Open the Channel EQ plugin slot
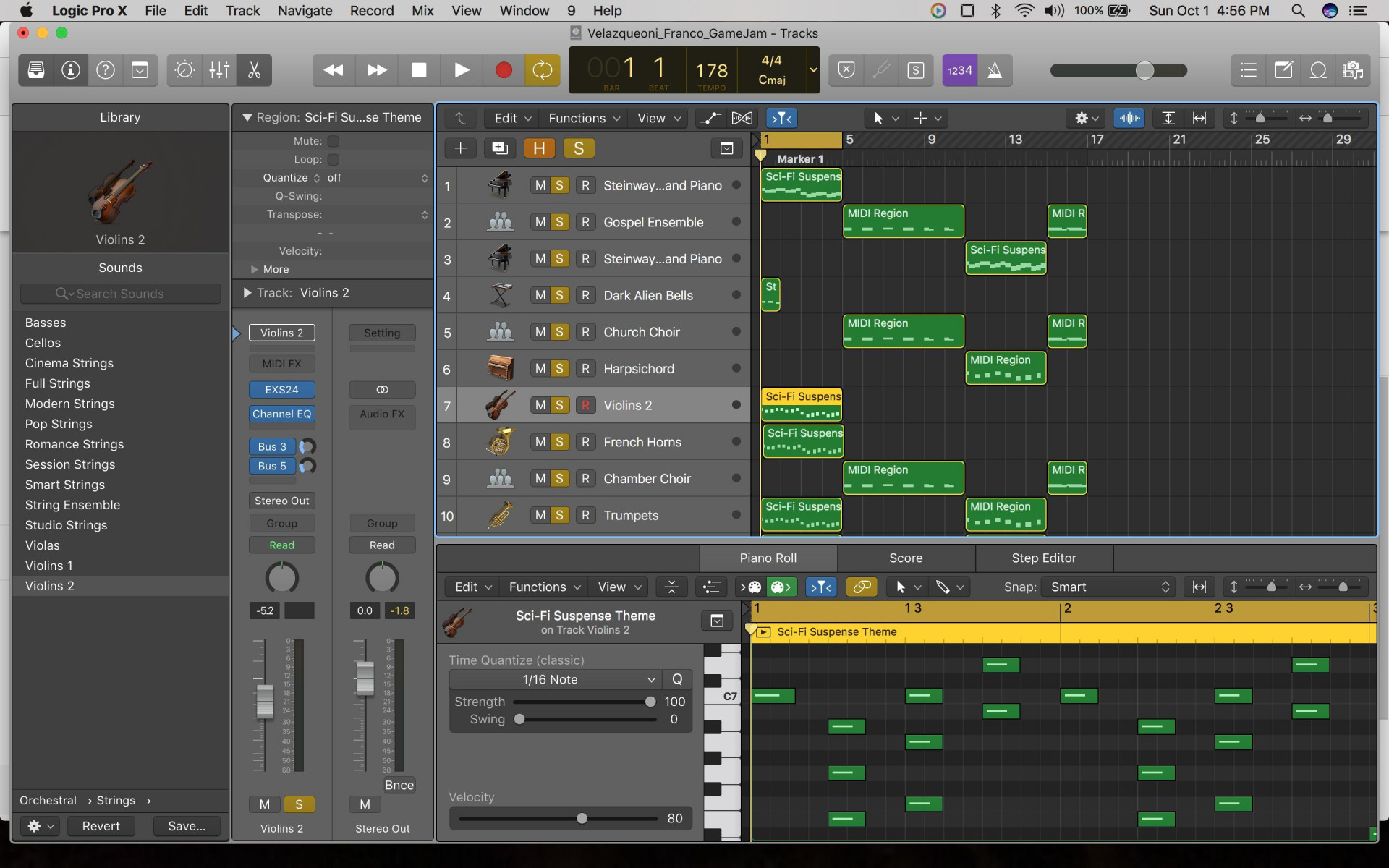This screenshot has width=1389, height=868. point(281,414)
